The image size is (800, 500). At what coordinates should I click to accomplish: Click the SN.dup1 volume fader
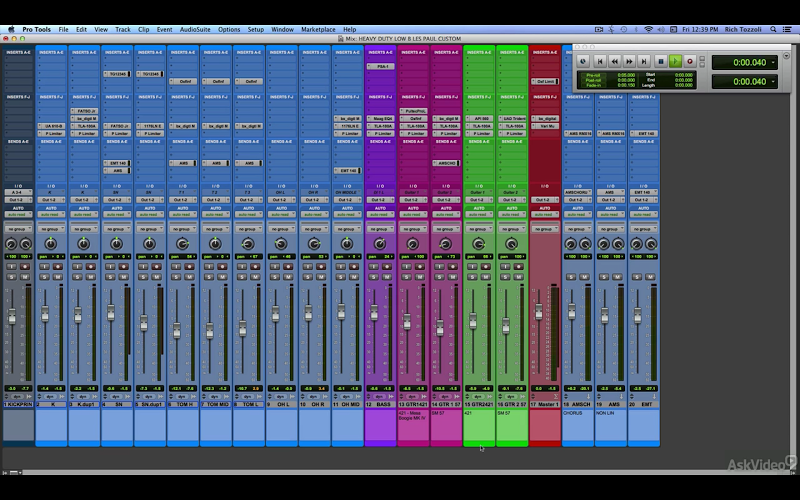pyautogui.click(x=144, y=323)
